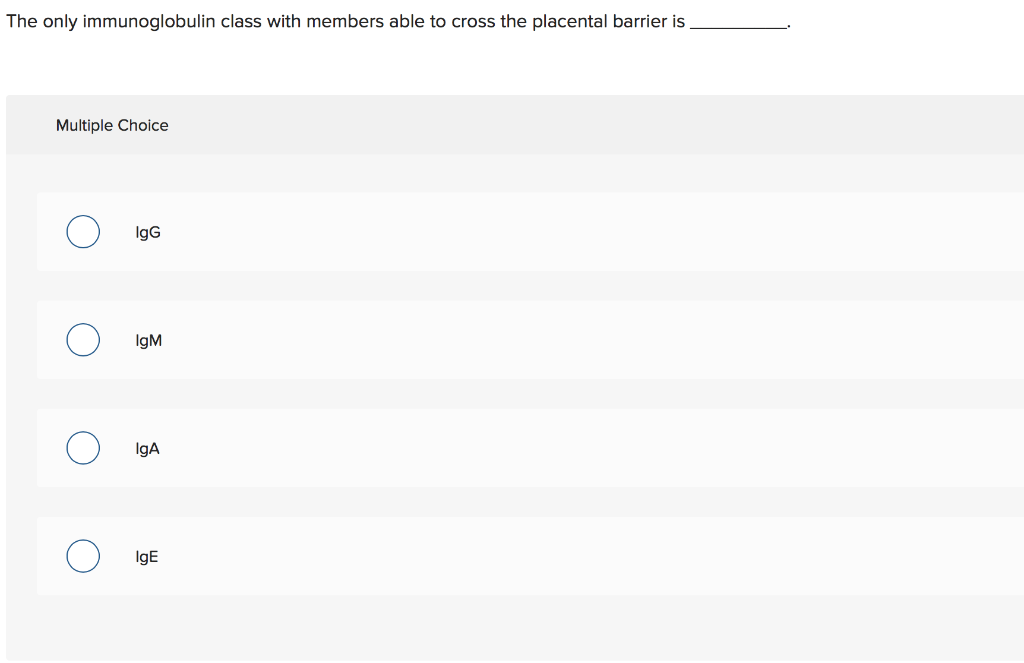
Task: Click the IgE answer label
Action: coord(146,556)
